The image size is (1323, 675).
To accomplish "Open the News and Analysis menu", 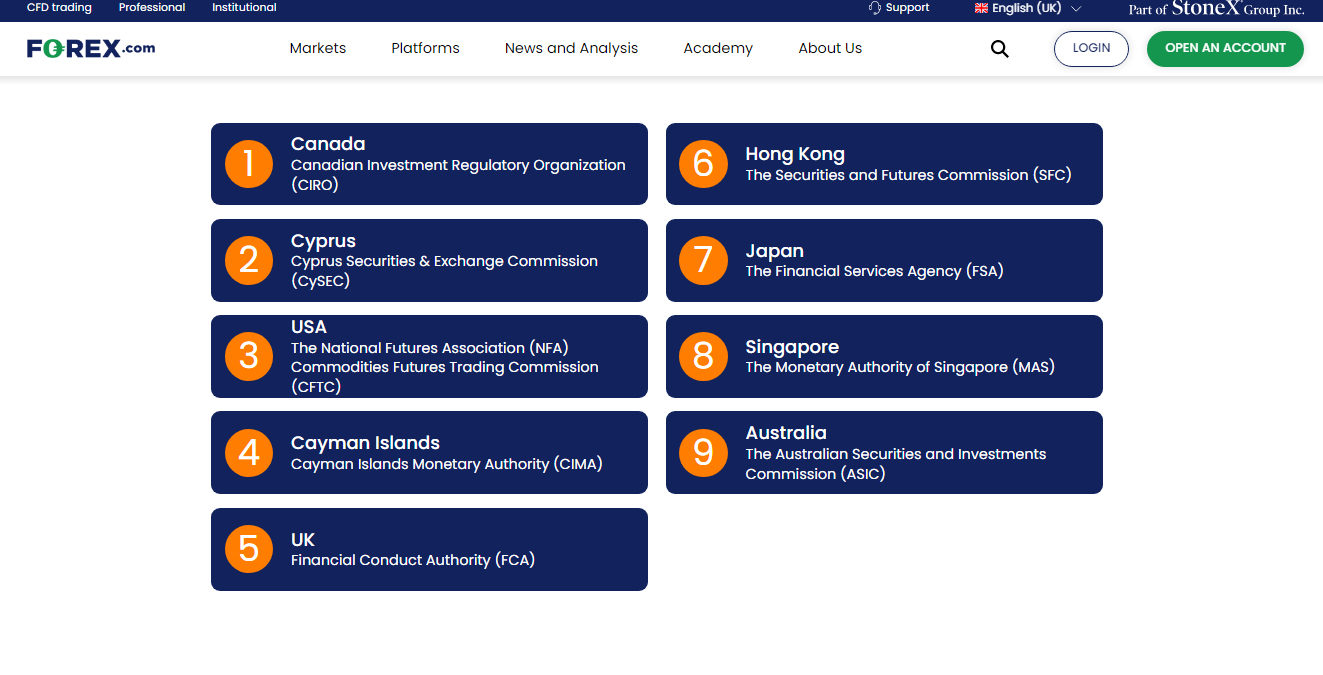I will tap(571, 48).
